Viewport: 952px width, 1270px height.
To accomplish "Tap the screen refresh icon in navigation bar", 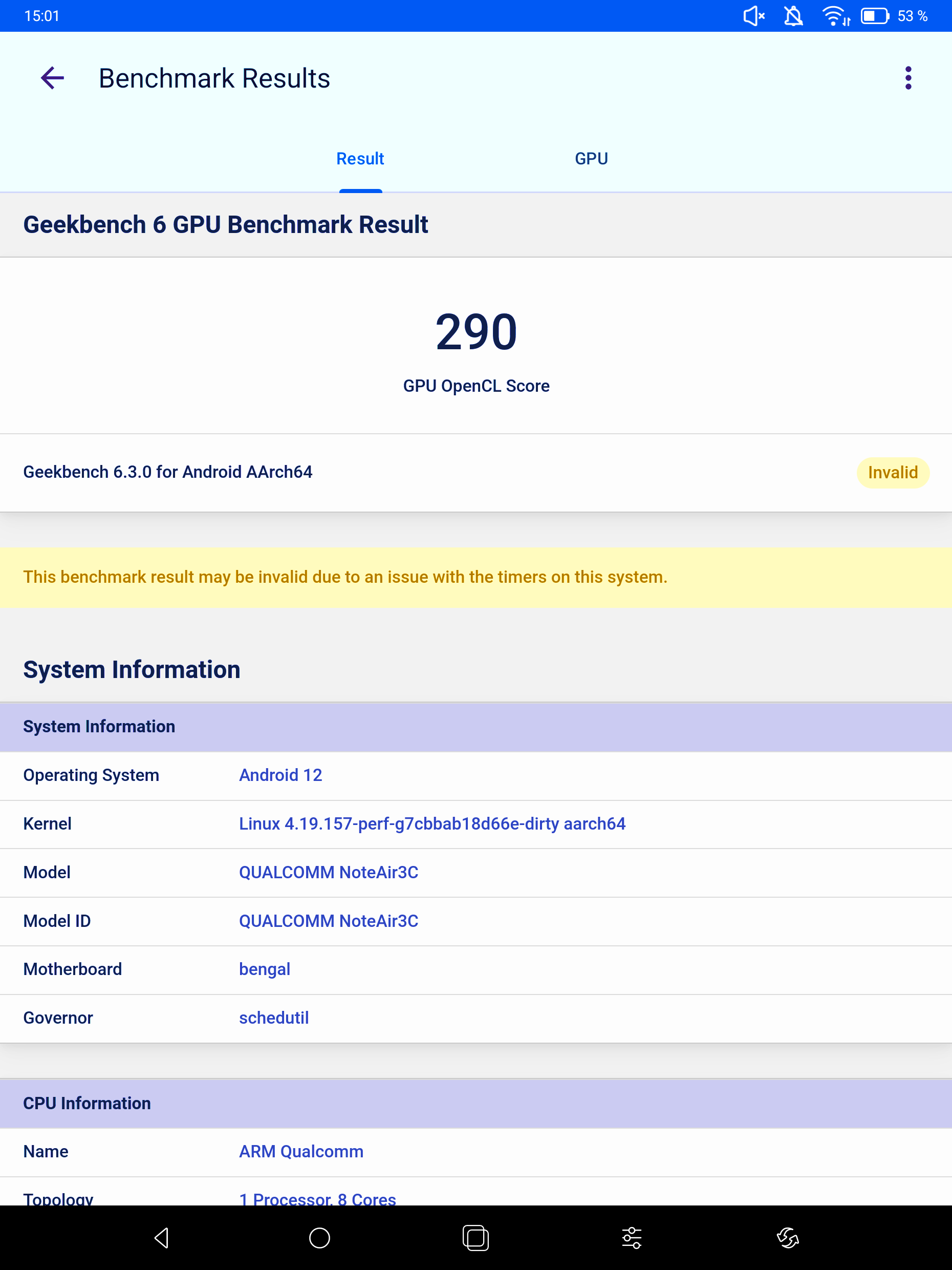I will [x=788, y=1238].
